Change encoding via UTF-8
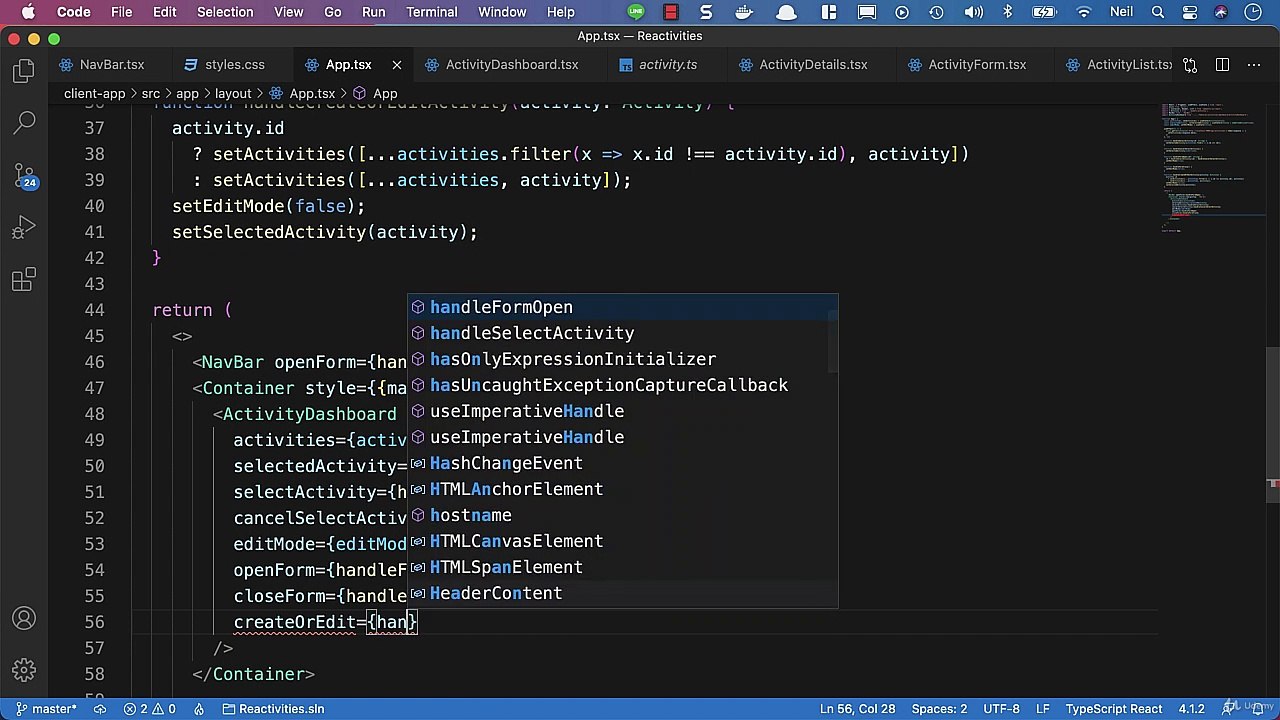1280x720 pixels. point(1001,709)
